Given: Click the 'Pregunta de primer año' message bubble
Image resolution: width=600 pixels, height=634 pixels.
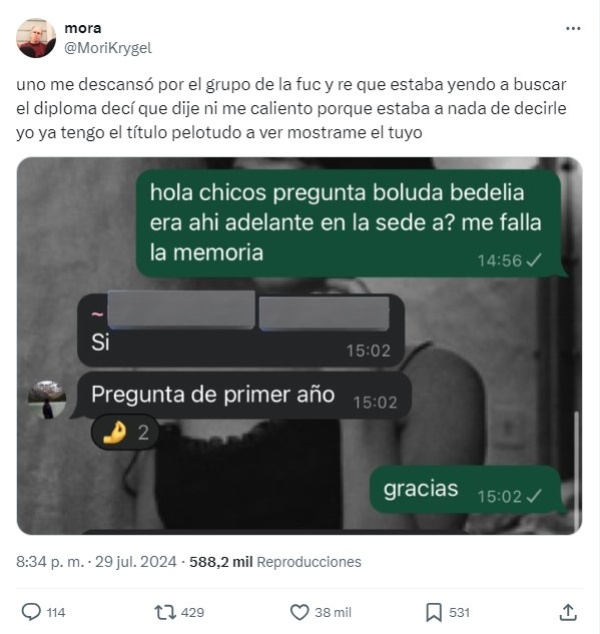Looking at the screenshot, I should [243, 395].
